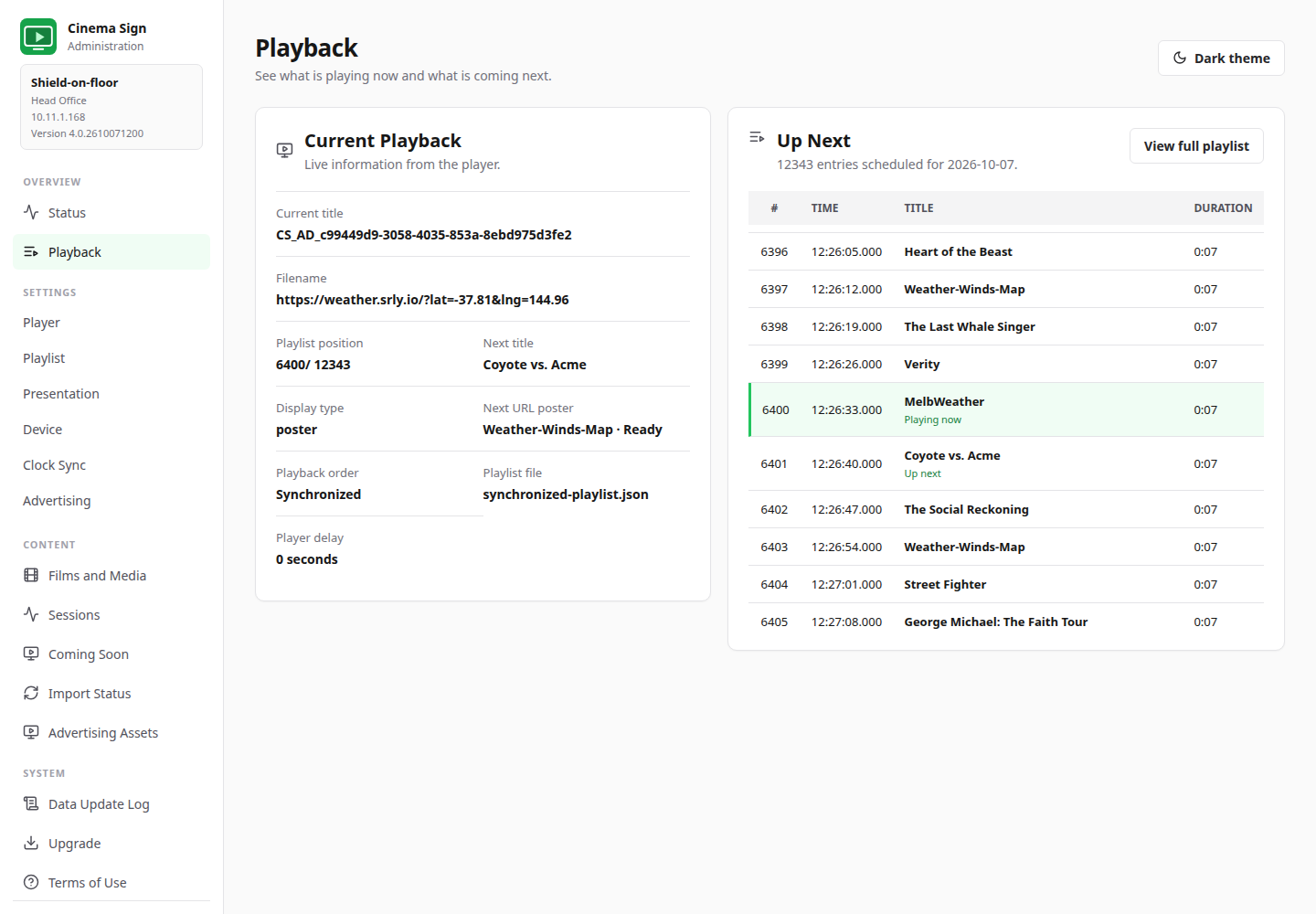Click the Playback list icon in sidebar
The height and width of the screenshot is (914, 1316).
31,251
